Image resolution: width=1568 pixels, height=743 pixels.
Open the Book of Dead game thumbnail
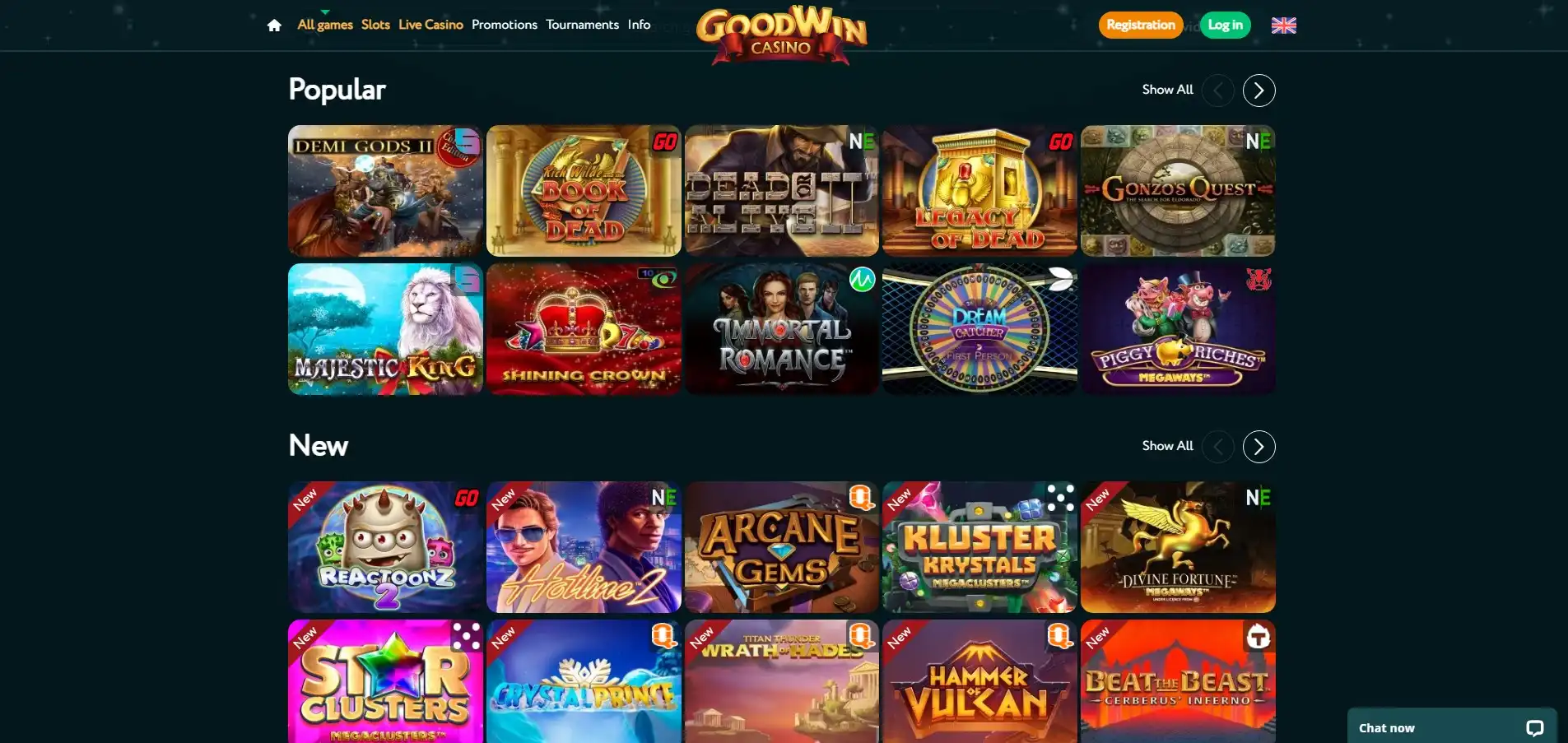584,191
